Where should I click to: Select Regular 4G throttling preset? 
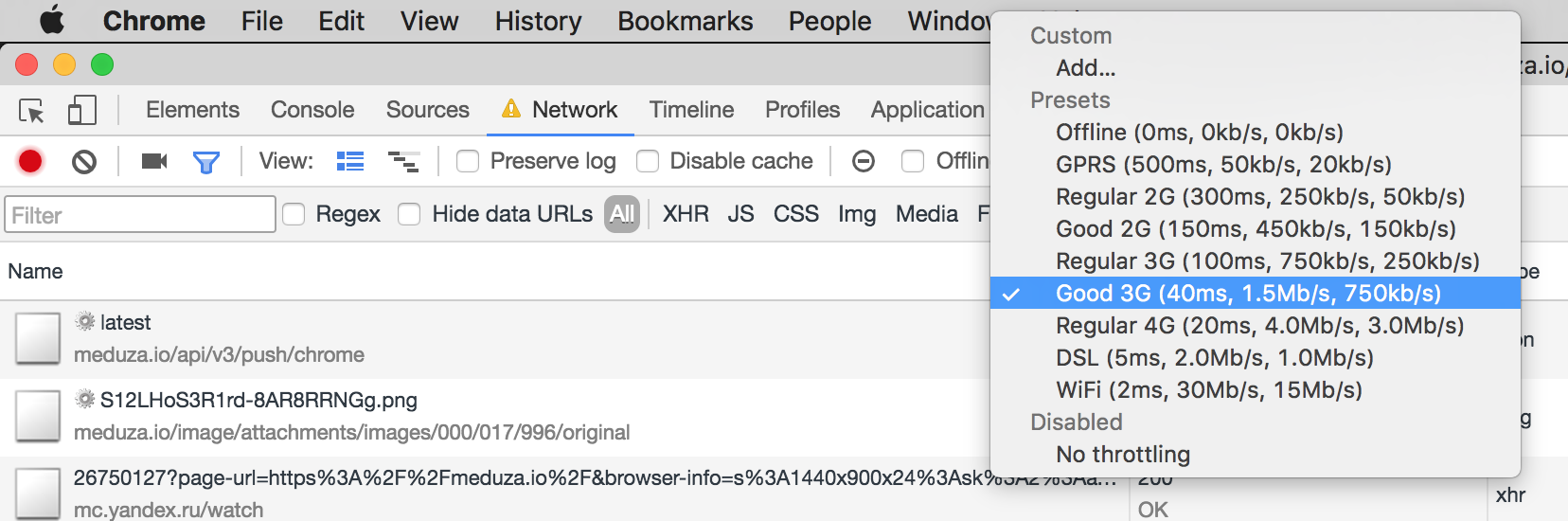pyautogui.click(x=1256, y=326)
